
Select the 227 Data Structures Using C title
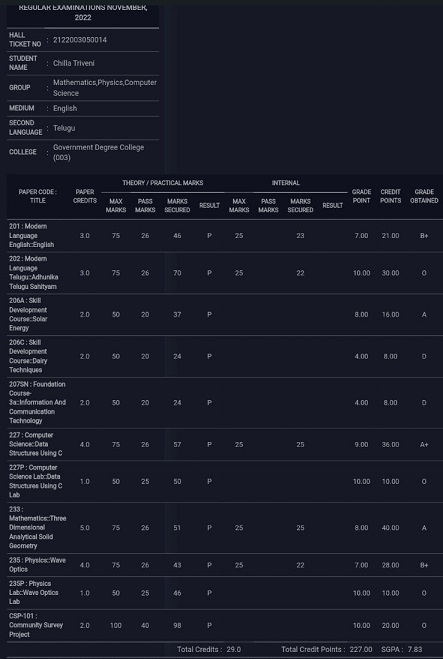pyautogui.click(x=36, y=444)
